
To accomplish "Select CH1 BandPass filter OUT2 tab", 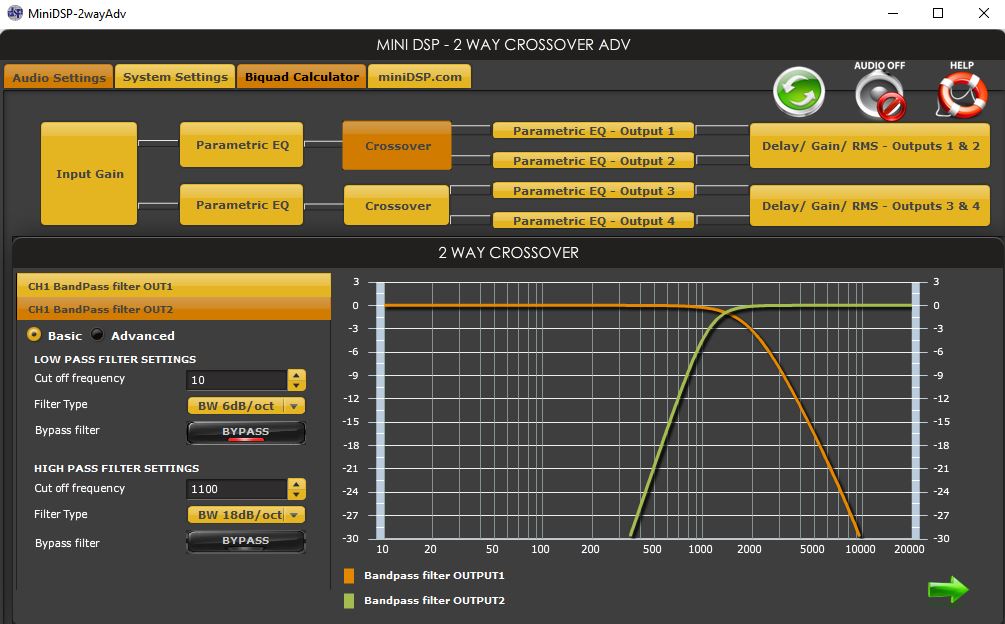I will click(x=174, y=309).
